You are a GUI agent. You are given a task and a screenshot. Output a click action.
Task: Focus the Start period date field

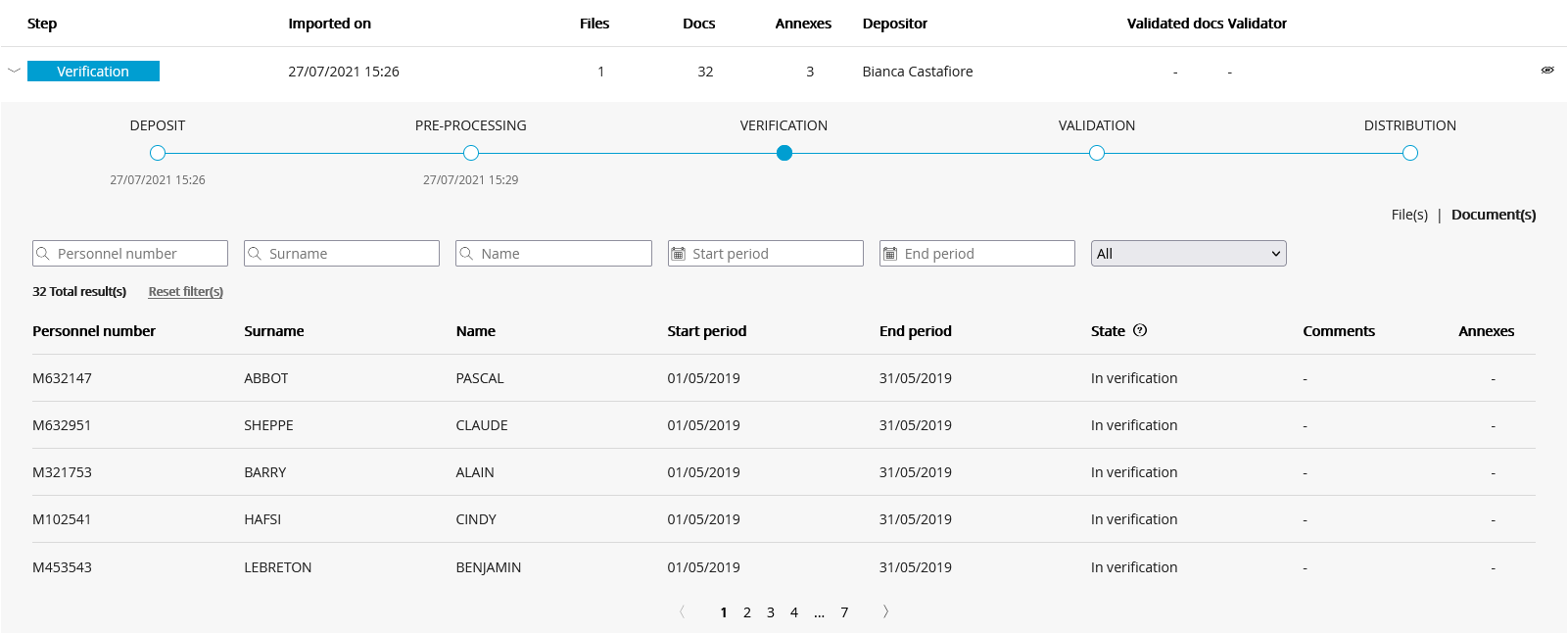pyautogui.click(x=766, y=253)
